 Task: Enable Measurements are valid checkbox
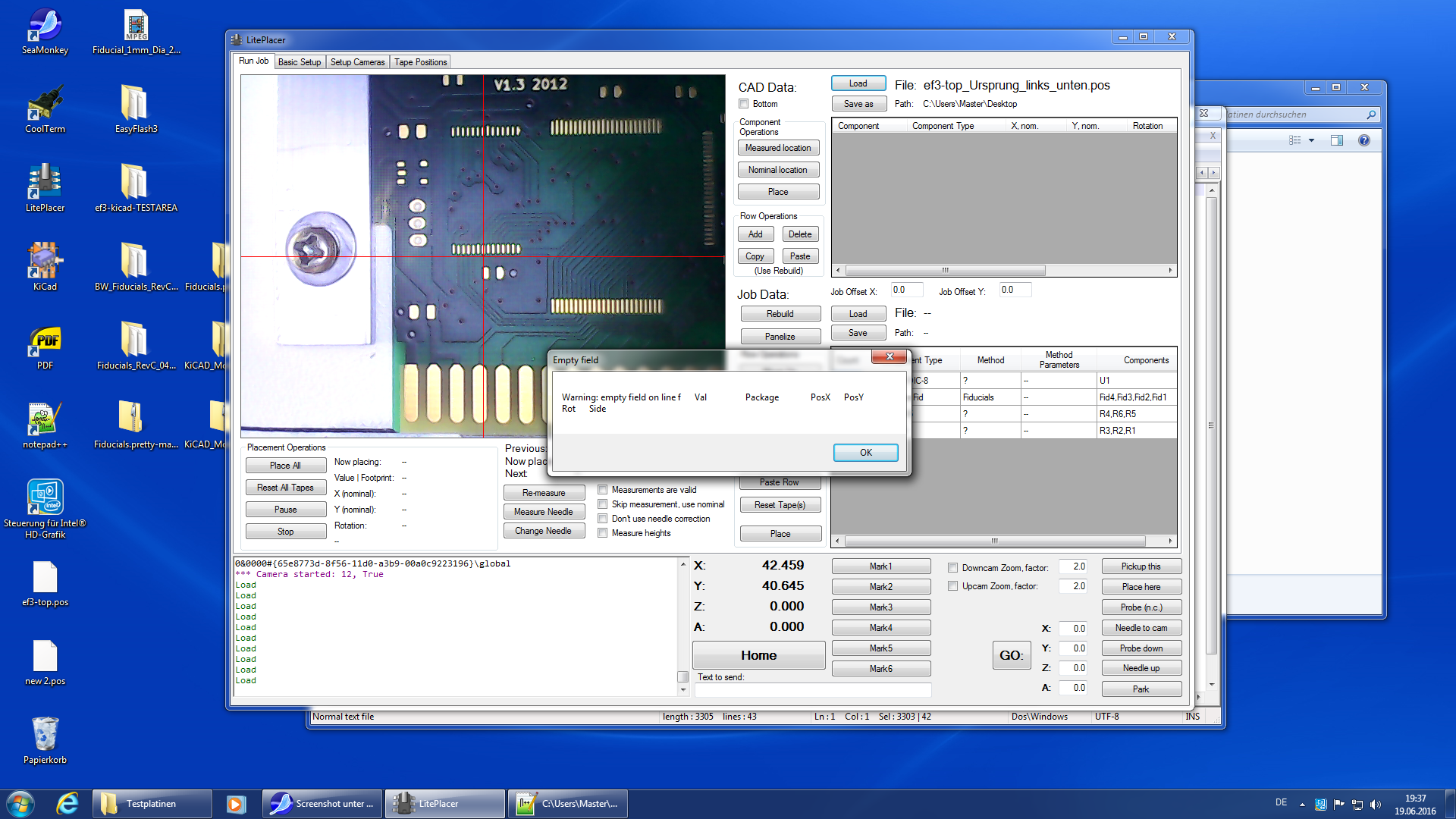(603, 490)
